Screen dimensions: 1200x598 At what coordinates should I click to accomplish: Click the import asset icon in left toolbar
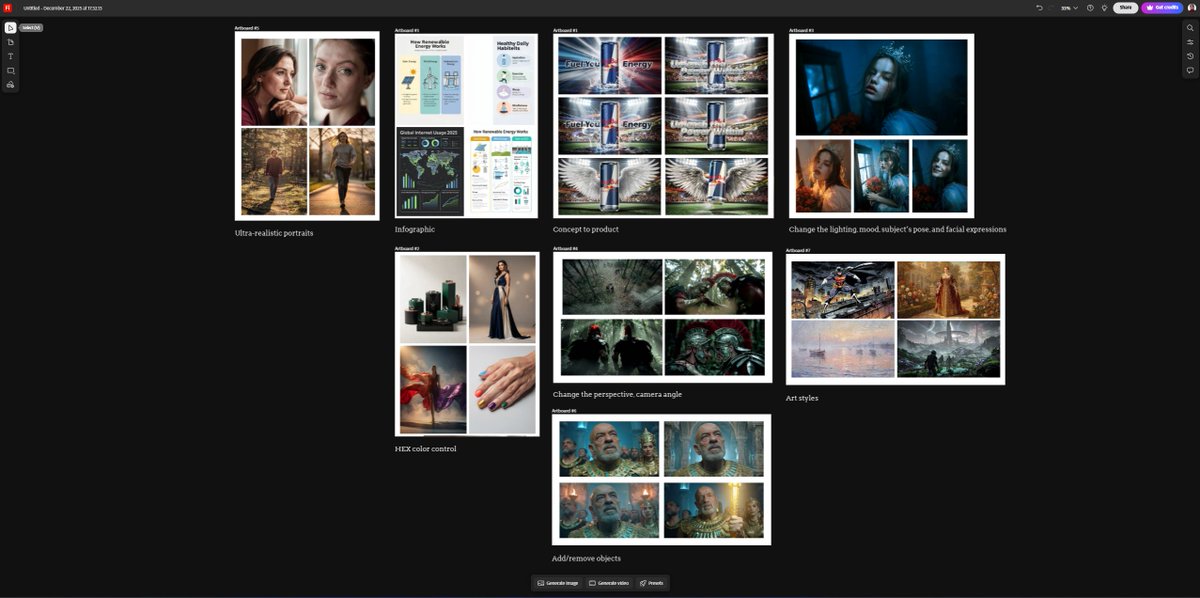click(10, 84)
